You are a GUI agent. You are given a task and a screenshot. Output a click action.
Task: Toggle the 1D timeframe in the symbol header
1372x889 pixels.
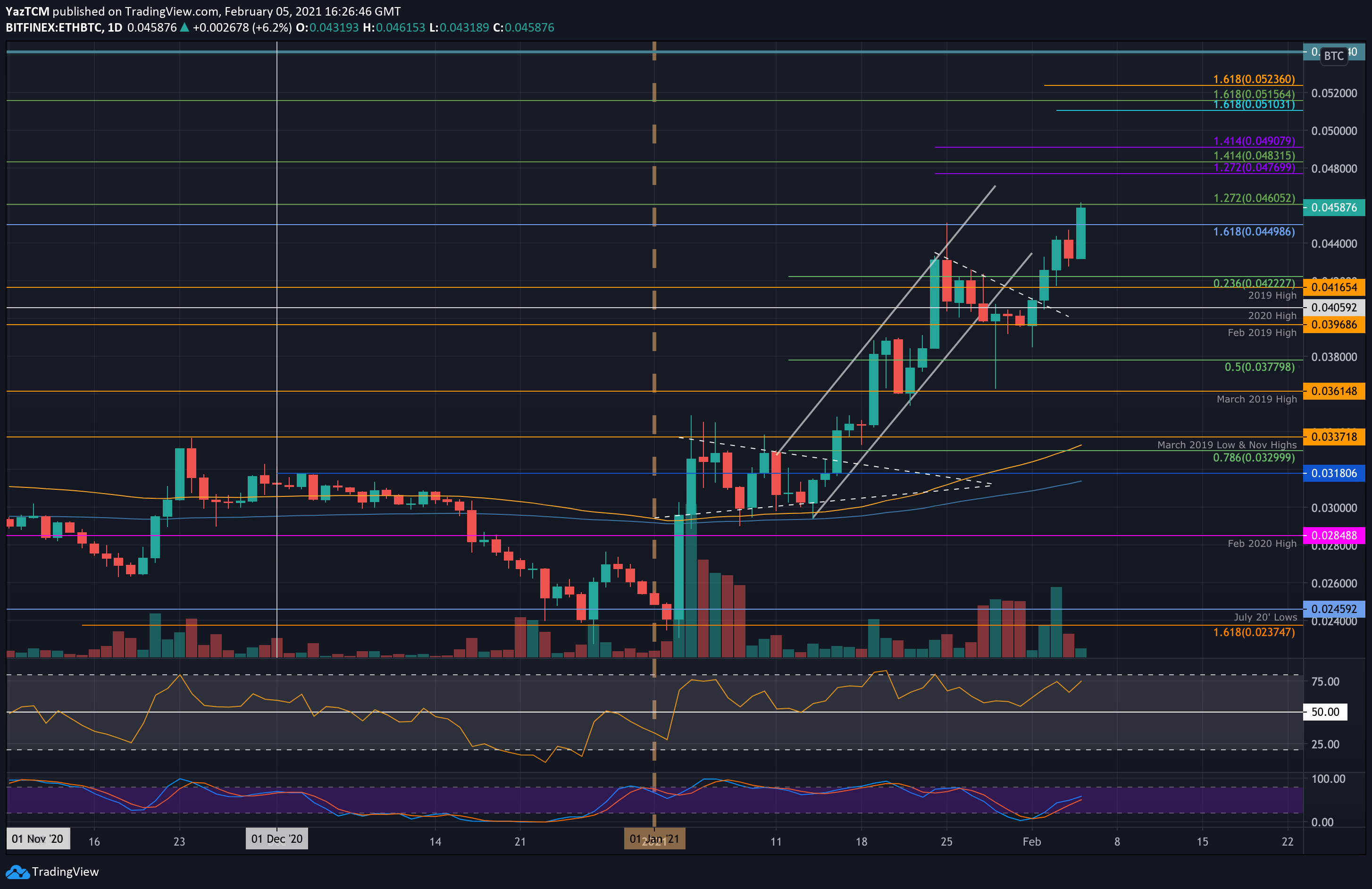point(115,27)
